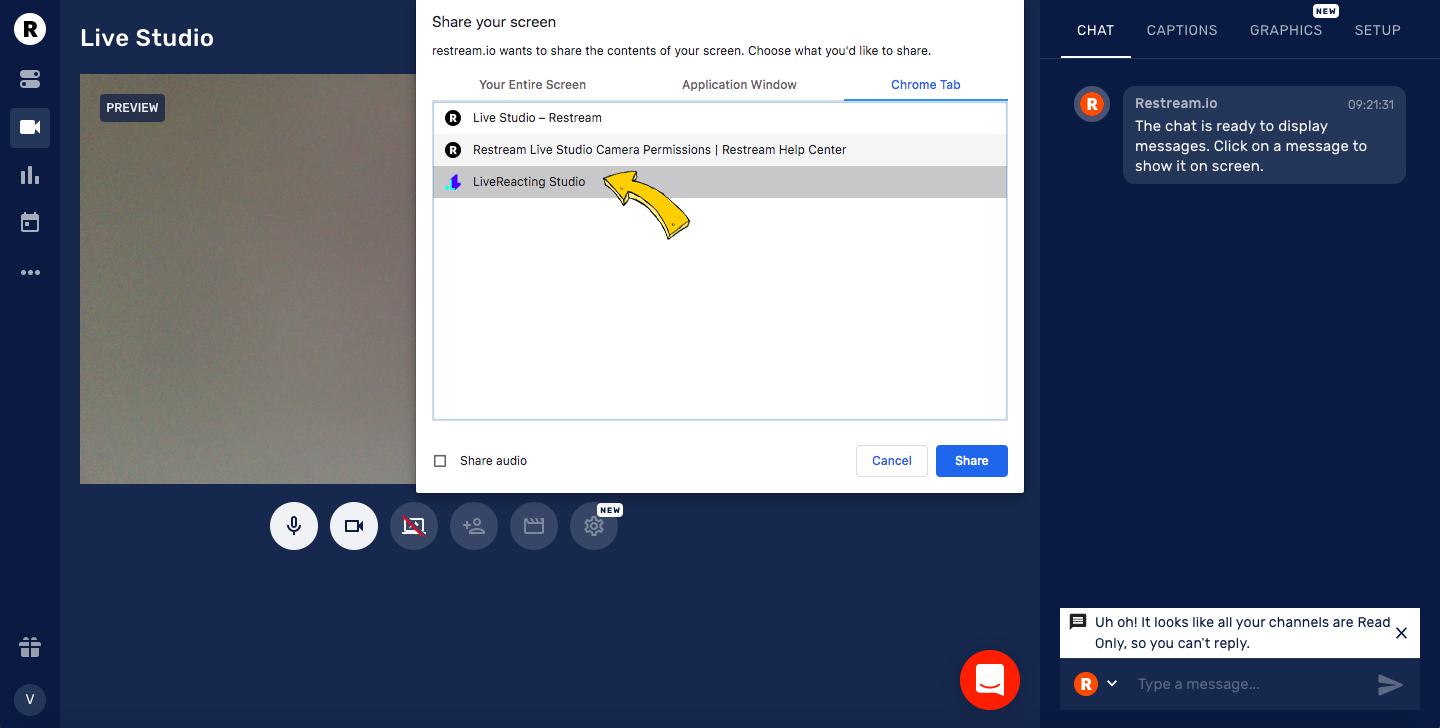Expand the chat channel selector chevron
Viewport: 1440px width, 728px height.
pyautogui.click(x=1112, y=683)
